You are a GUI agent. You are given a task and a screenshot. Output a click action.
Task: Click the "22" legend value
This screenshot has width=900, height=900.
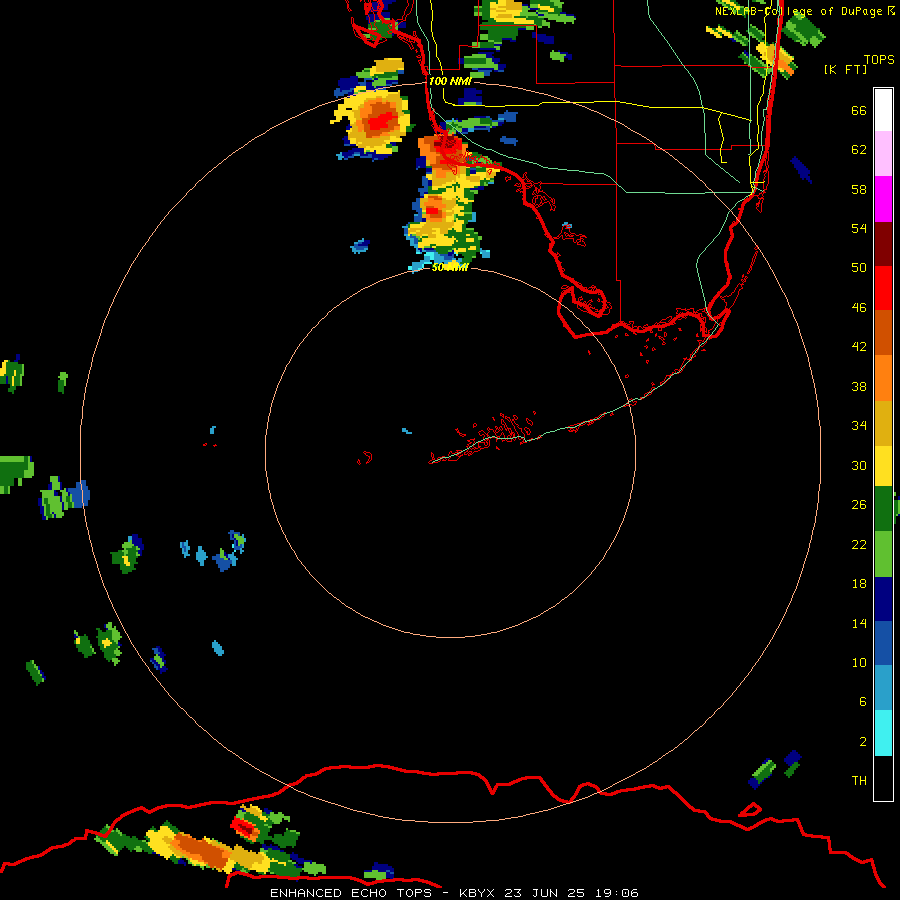point(859,545)
